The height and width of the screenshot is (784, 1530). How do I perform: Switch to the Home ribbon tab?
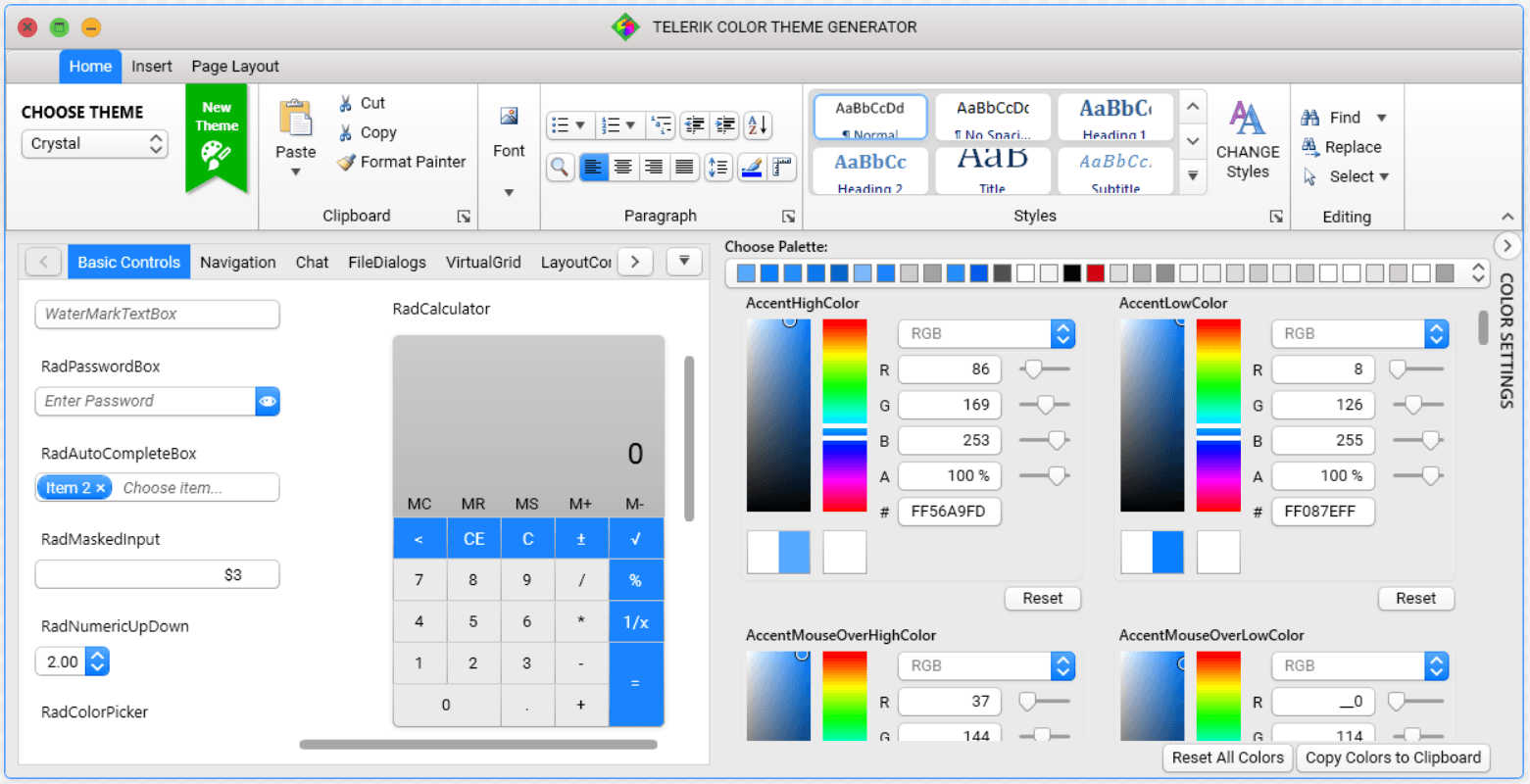(90, 67)
